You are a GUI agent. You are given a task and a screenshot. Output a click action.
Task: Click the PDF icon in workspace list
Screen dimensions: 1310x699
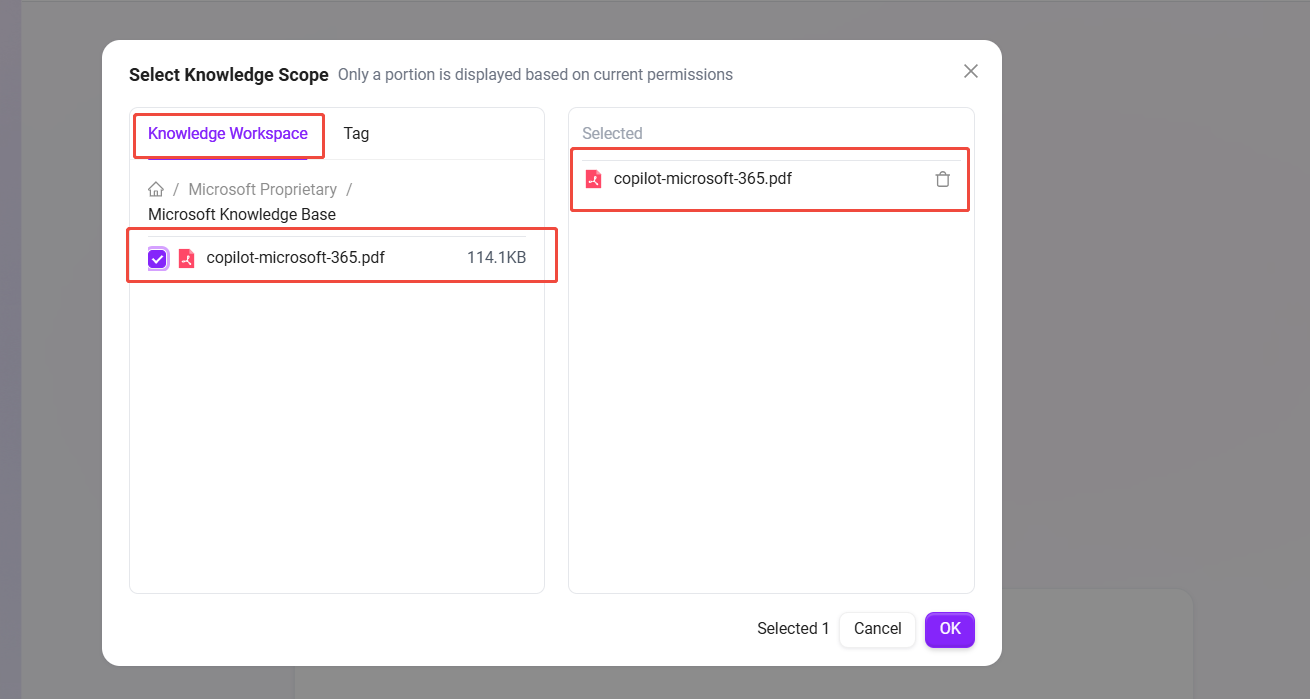tap(186, 258)
